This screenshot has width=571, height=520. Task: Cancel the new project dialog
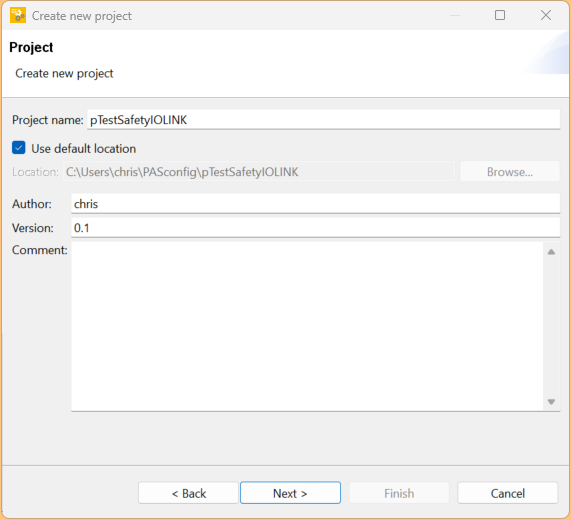coord(508,493)
